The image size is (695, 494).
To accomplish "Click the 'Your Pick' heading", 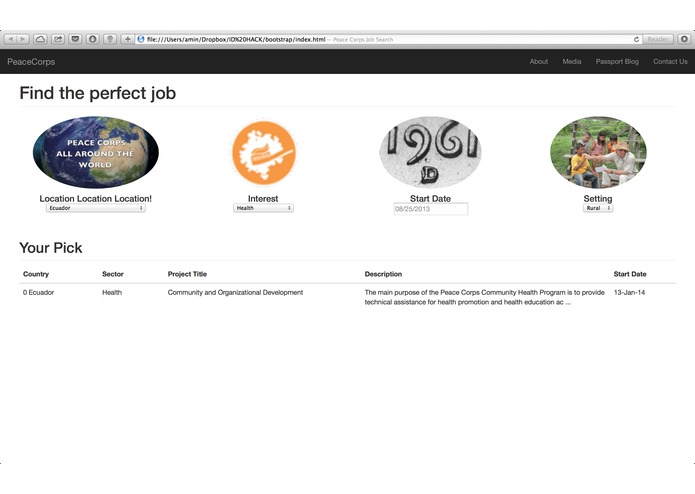I will point(51,248).
